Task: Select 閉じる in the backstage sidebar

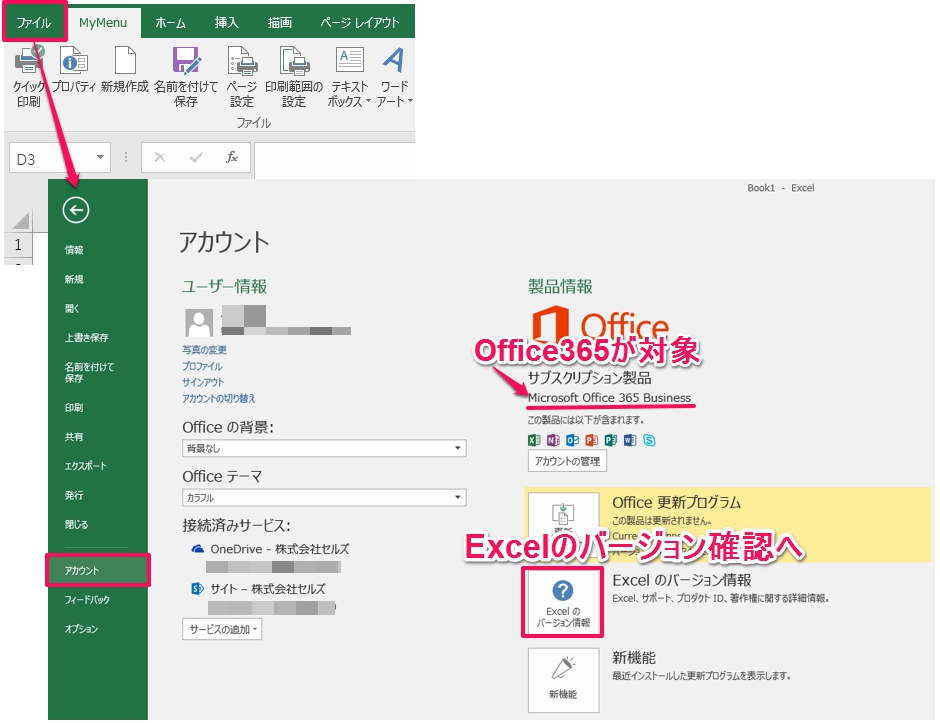Action: [77, 525]
